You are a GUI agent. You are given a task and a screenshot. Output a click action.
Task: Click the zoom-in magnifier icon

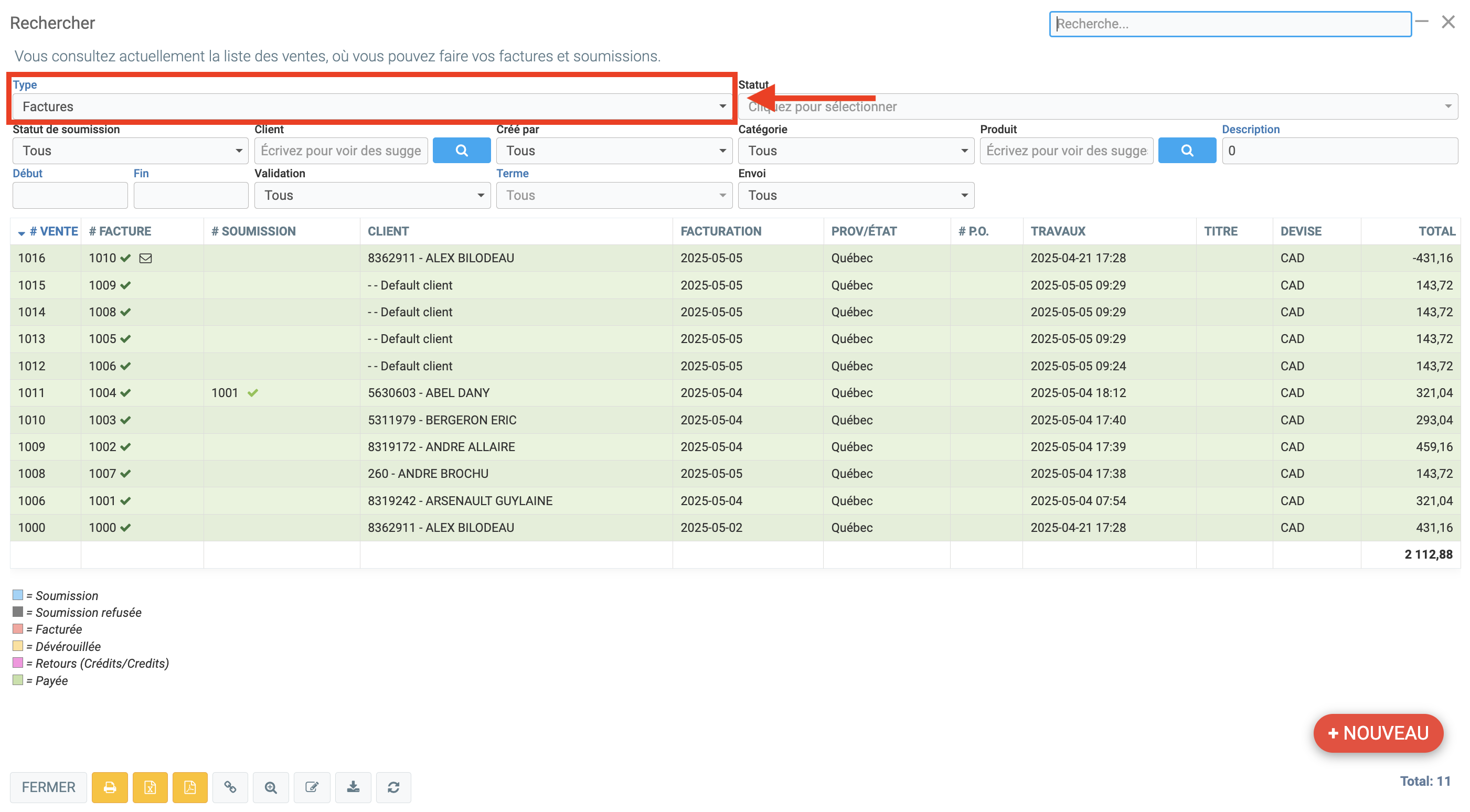pyautogui.click(x=271, y=787)
